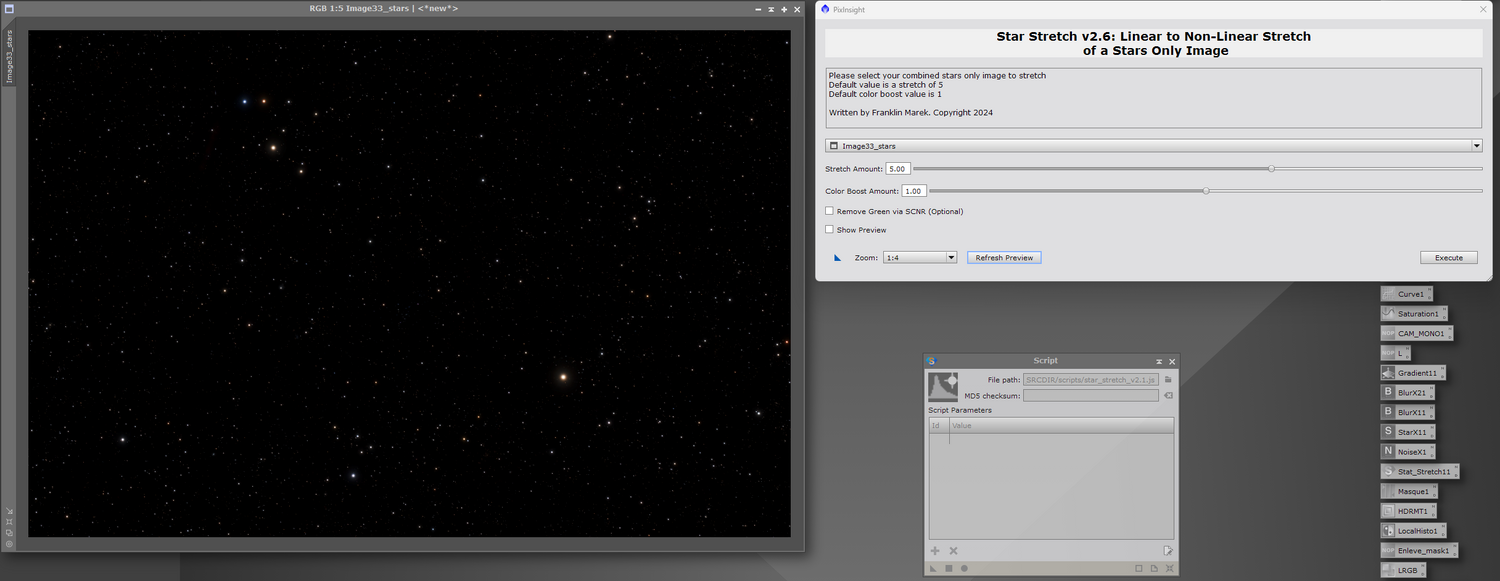The width and height of the screenshot is (1500, 581).
Task: Click the square browse icon in the Script window bottom bar
Action: [x=1138, y=568]
